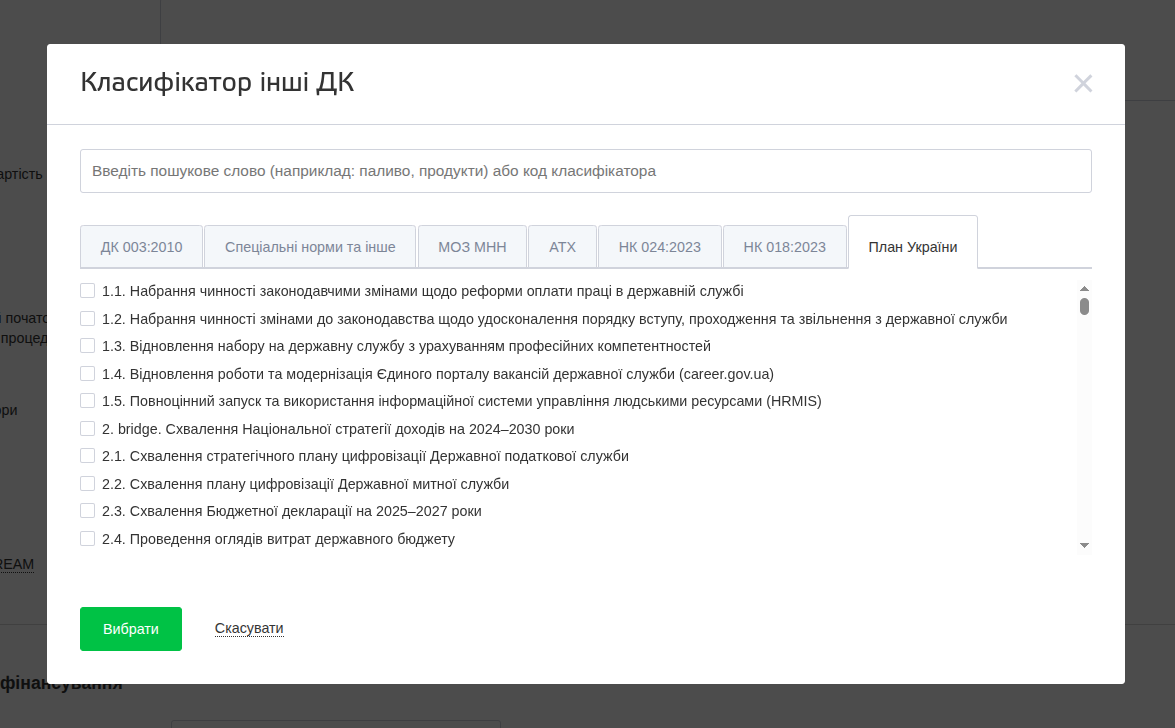Viewport: 1175px width, 728px height.
Task: Tick checkbox for item 1.2 законодавства
Action: (88, 319)
